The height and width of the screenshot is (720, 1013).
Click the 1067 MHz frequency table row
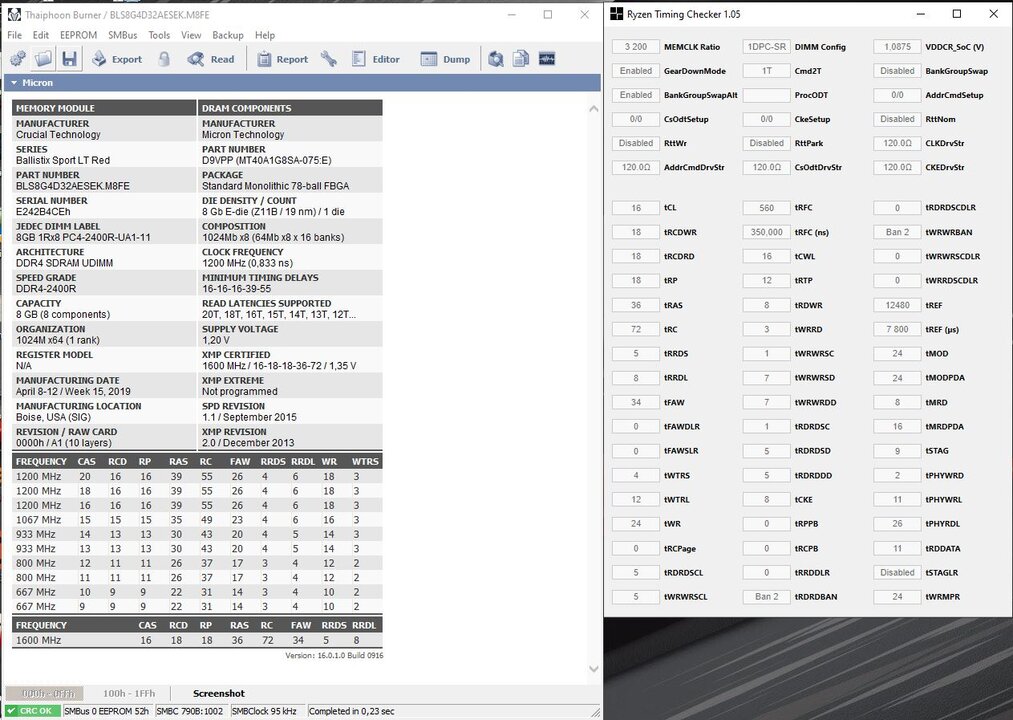click(x=197, y=520)
